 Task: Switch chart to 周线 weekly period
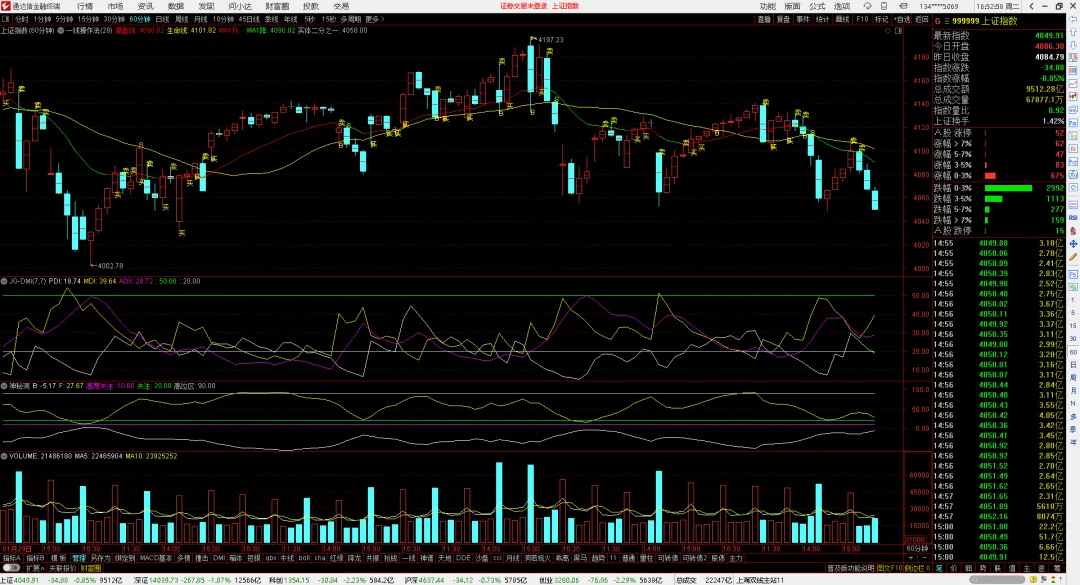point(182,19)
